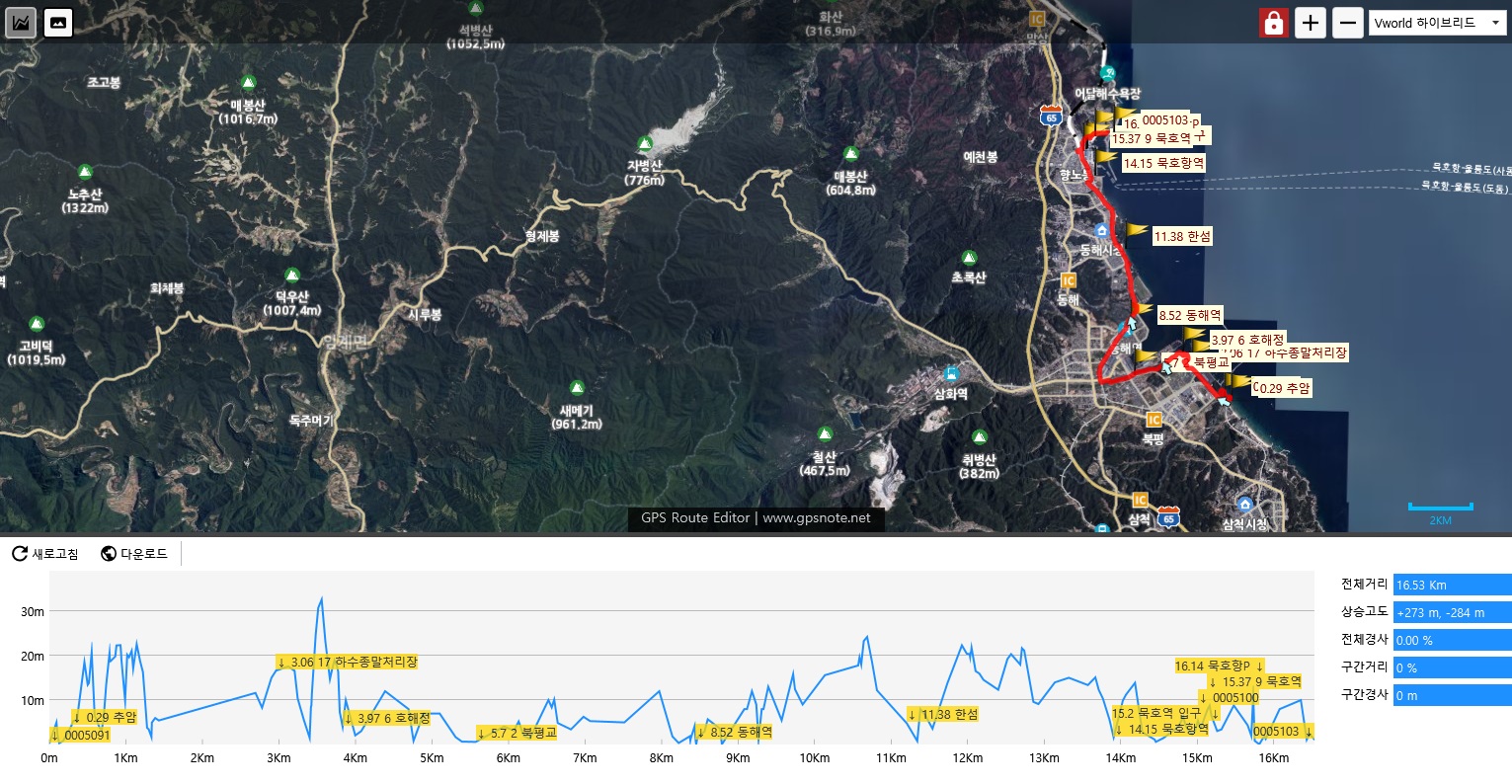Click the 노추산 (1322m) mountain icon
This screenshot has width=1512, height=784.
coord(85,172)
